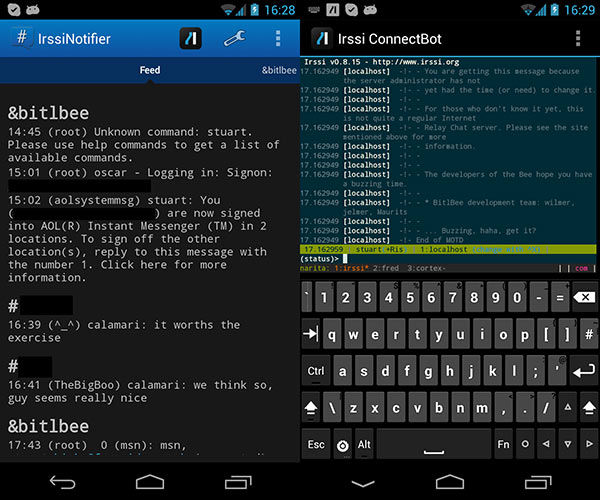Tap the Irssi ConnectBot app logo
This screenshot has width=600, height=500.
pyautogui.click(x=322, y=38)
